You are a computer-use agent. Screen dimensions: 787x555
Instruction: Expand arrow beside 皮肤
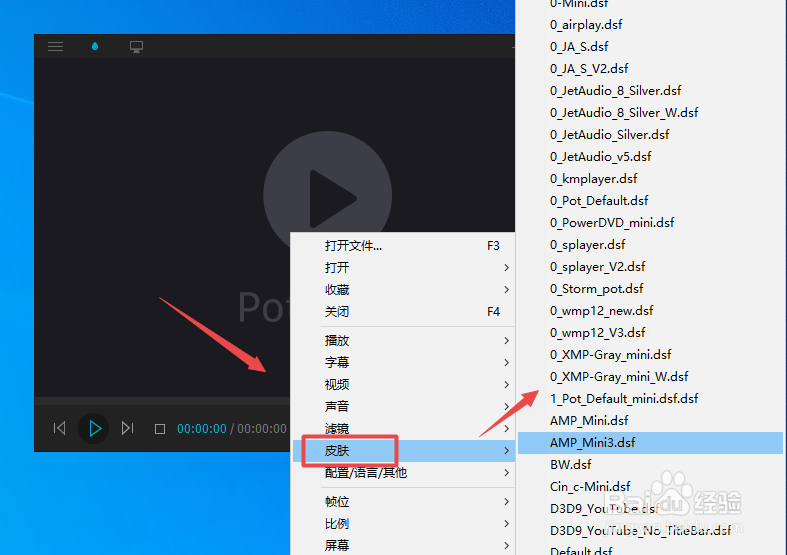(506, 451)
